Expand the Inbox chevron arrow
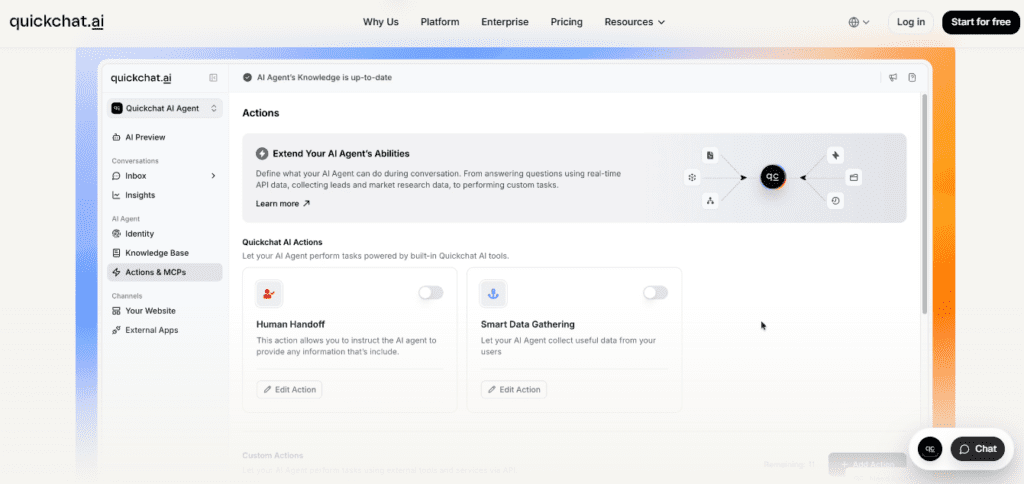1024x484 pixels. (x=213, y=176)
